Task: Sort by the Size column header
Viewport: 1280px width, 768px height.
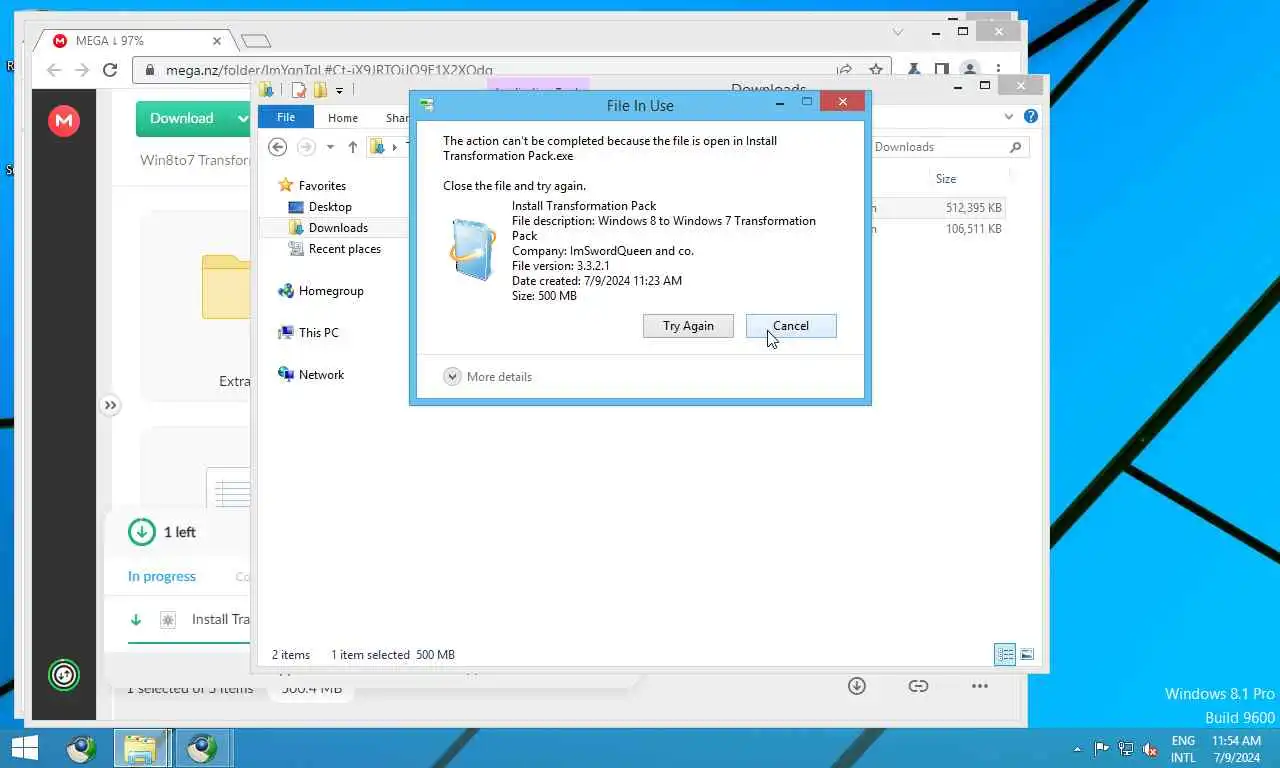Action: (946, 179)
